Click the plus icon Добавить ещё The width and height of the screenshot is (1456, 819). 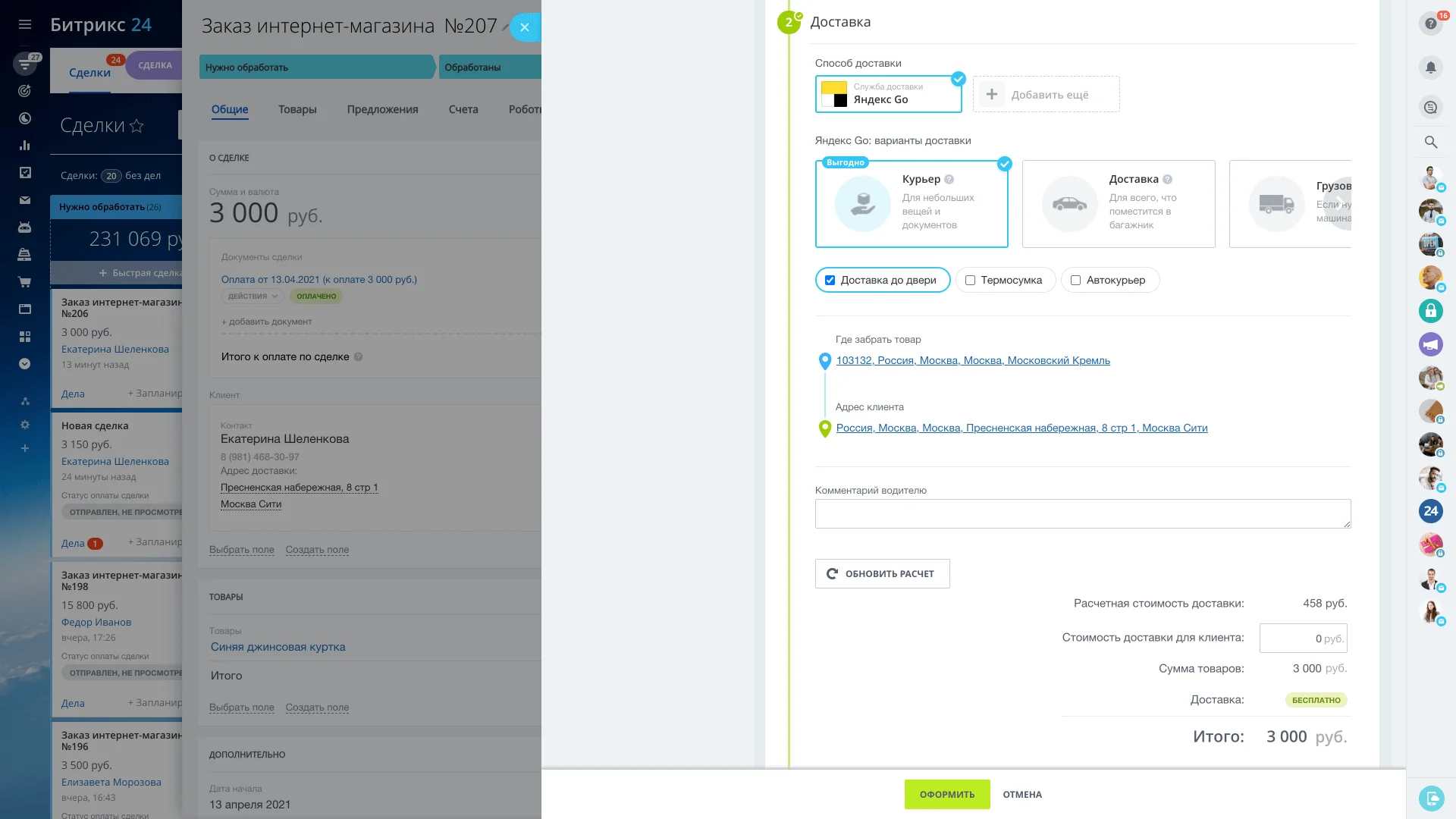991,94
